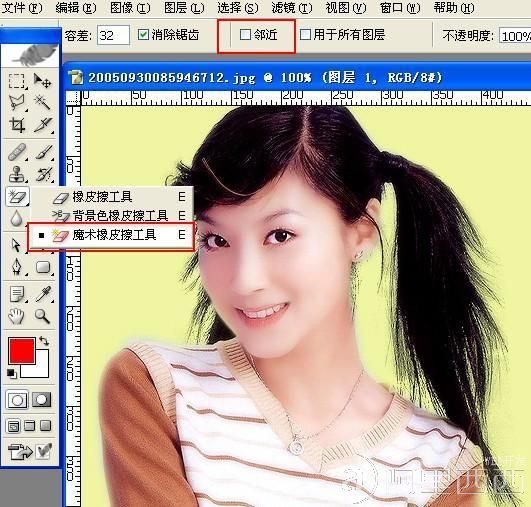Select the Clone Stamp tool
The width and height of the screenshot is (531, 507).
(16, 174)
